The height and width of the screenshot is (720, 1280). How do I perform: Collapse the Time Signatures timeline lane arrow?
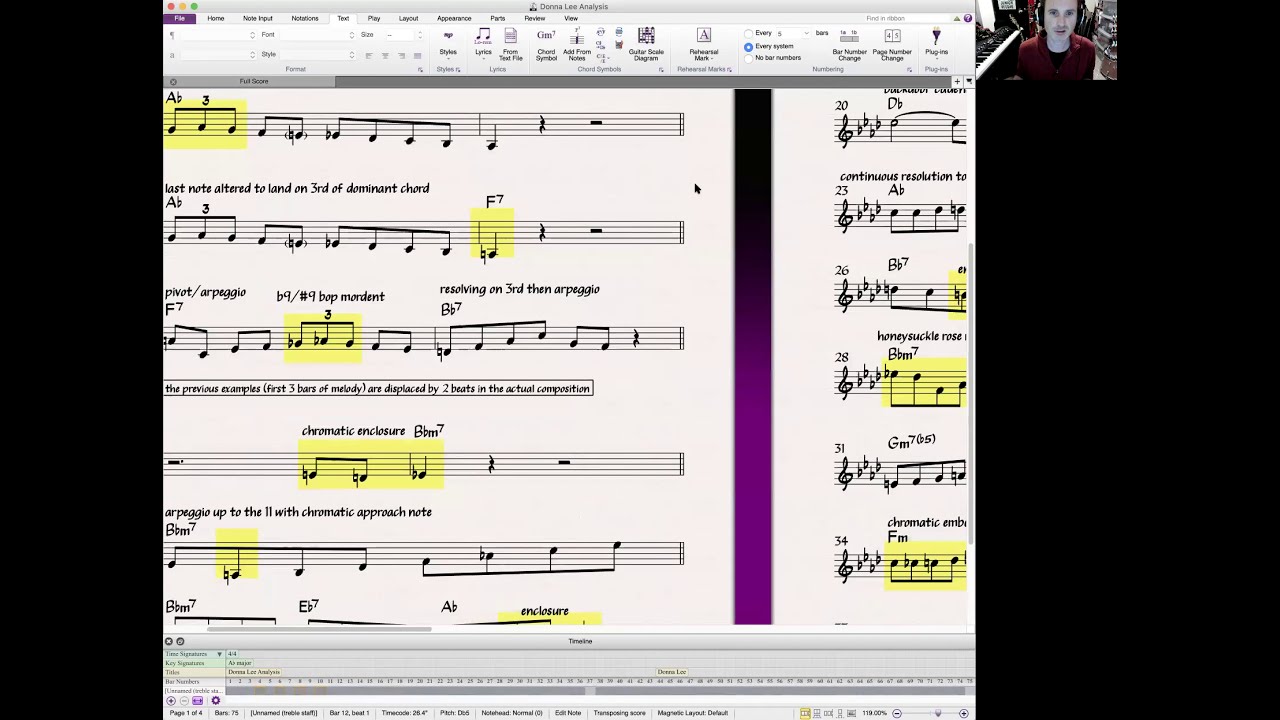click(219, 654)
